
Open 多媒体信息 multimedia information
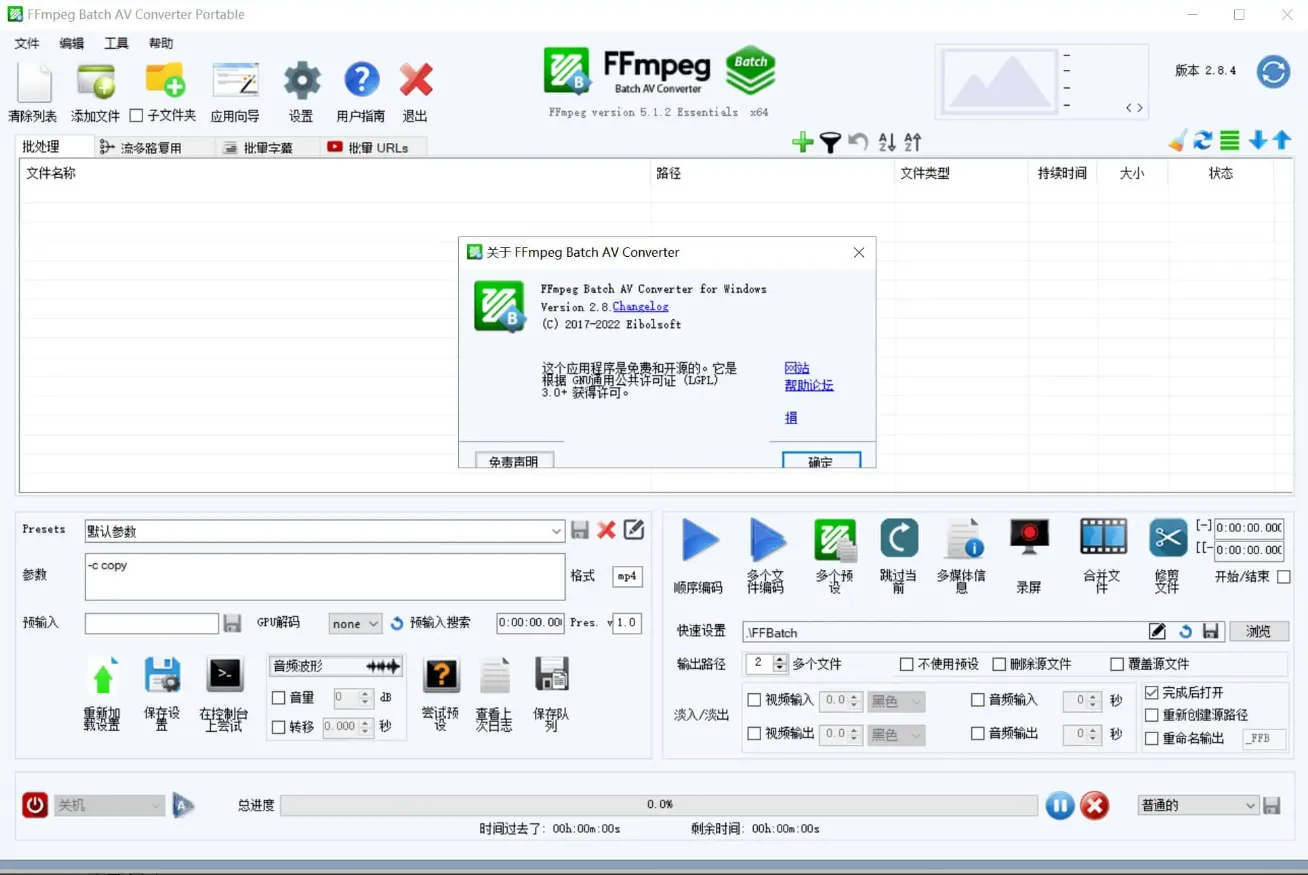click(x=963, y=540)
